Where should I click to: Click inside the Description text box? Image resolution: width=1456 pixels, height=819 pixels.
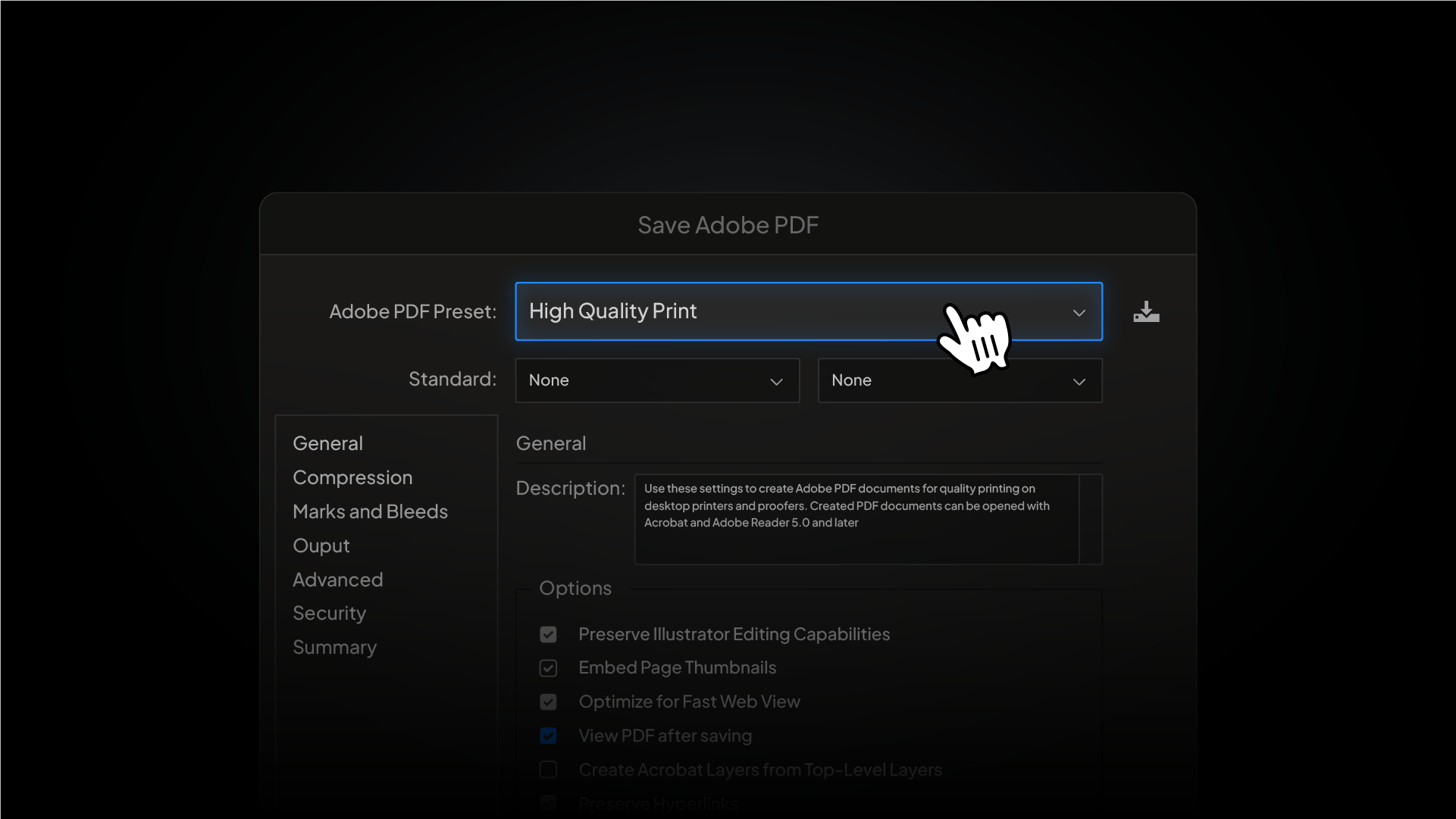[x=856, y=530]
